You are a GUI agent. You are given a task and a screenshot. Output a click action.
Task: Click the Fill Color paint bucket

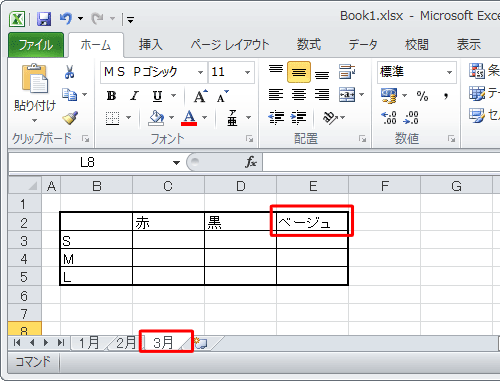(x=156, y=118)
